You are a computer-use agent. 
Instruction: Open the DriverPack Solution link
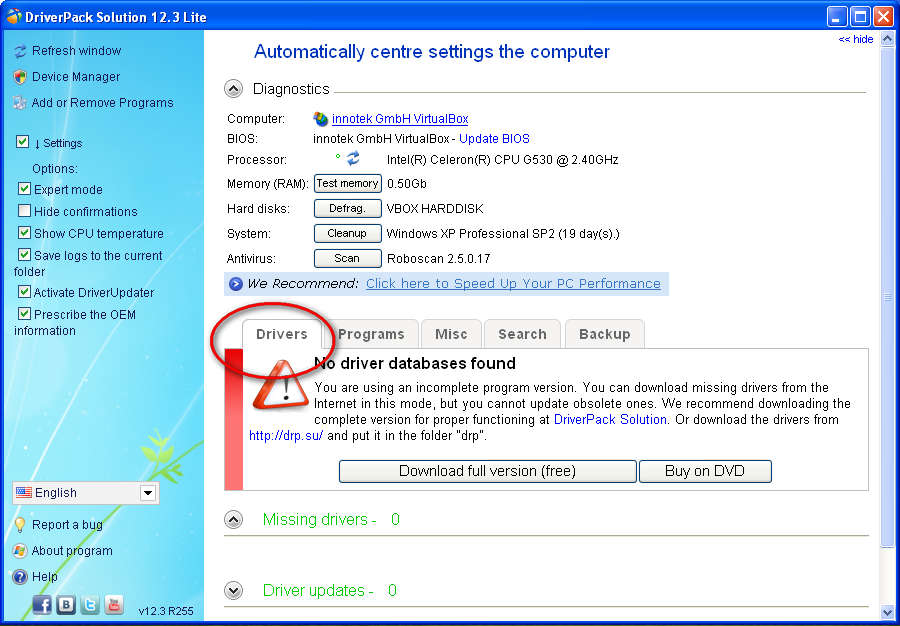(610, 419)
